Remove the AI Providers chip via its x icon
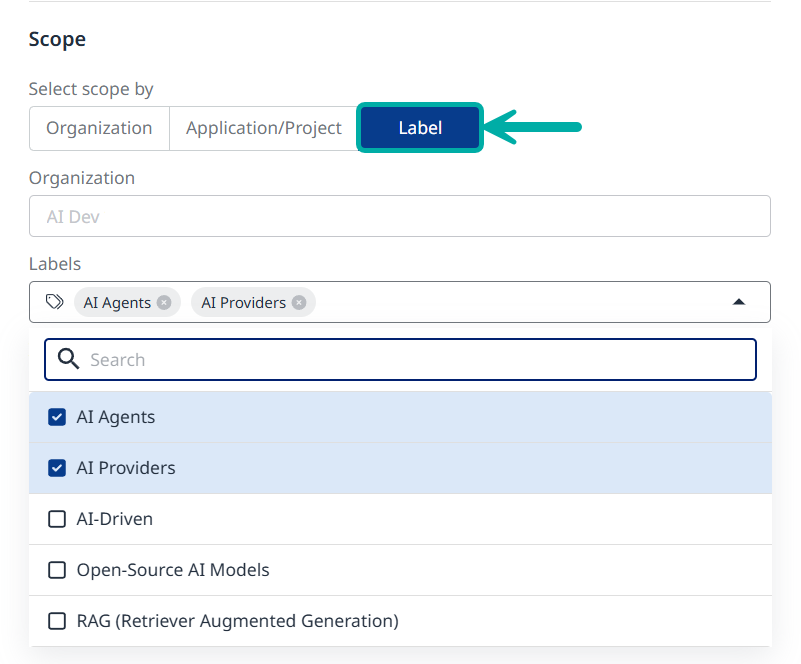Image resolution: width=801 pixels, height=664 pixels. tap(299, 303)
